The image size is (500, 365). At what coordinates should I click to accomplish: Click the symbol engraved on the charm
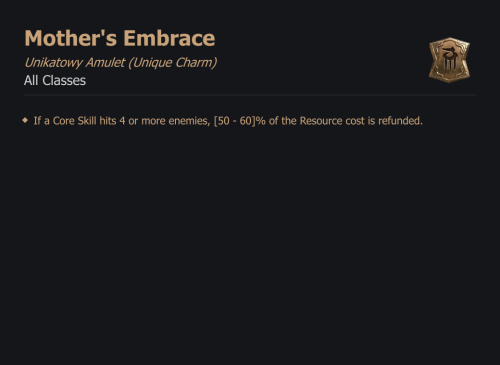click(x=449, y=61)
